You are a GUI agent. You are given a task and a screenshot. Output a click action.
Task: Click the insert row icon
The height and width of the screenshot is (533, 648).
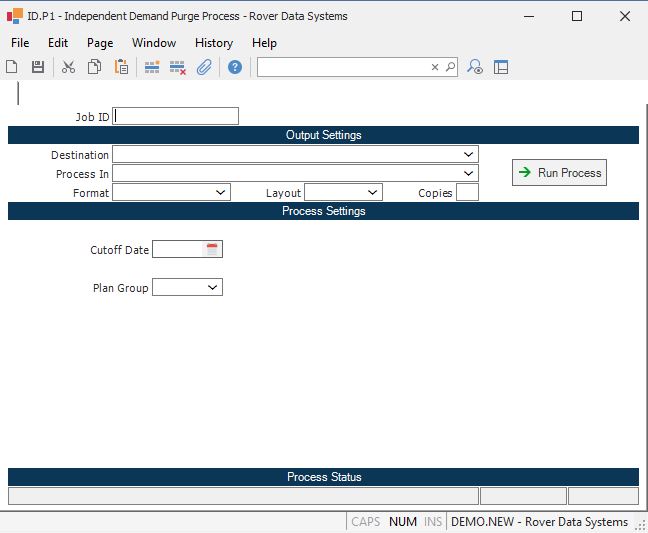pyautogui.click(x=152, y=67)
